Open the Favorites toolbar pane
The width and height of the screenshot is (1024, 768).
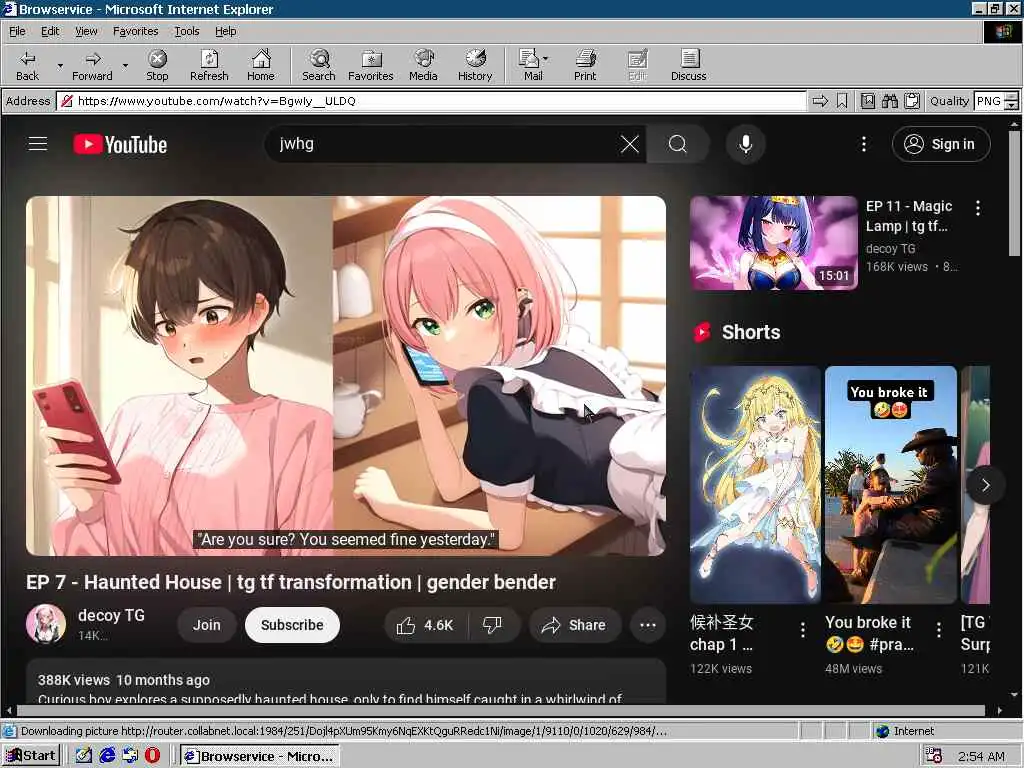point(370,65)
